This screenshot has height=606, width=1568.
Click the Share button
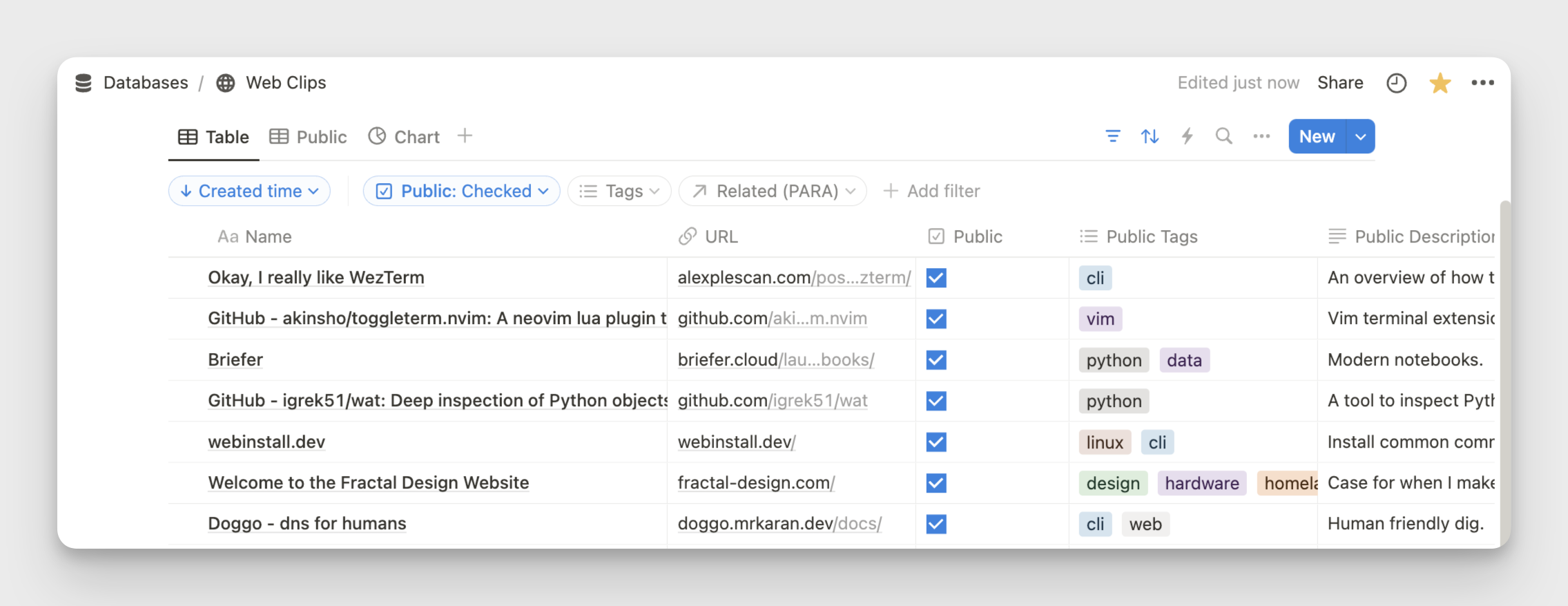(1340, 83)
